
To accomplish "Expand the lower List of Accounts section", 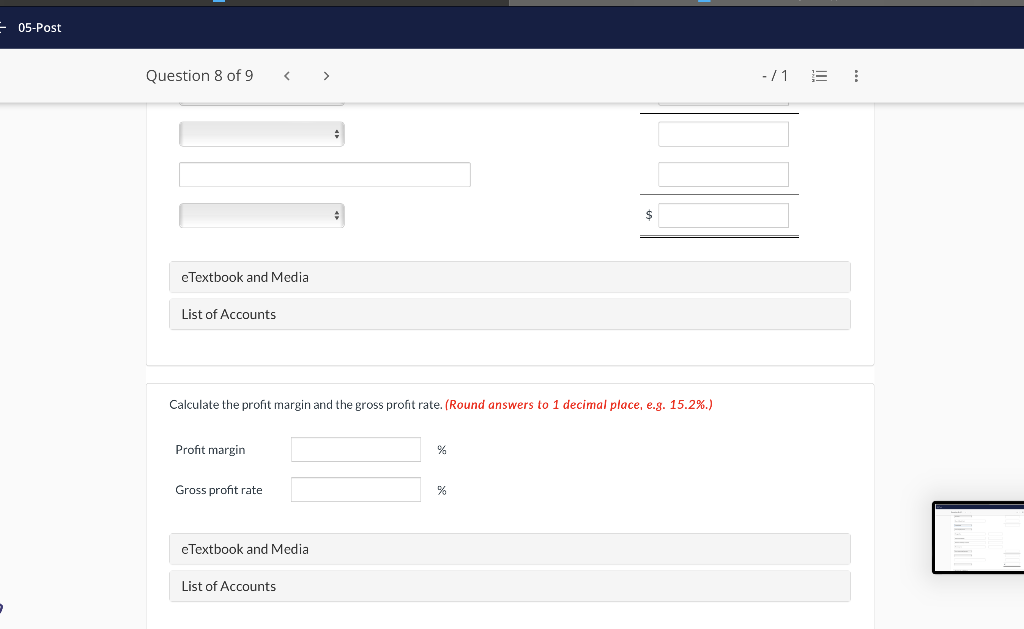I will pyautogui.click(x=509, y=587).
